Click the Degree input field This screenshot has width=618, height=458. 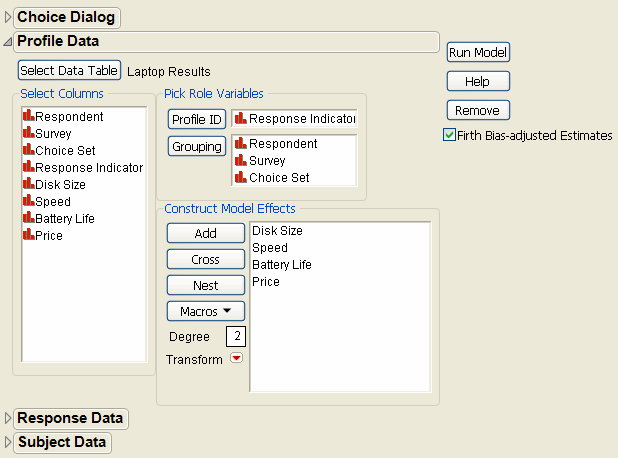[x=235, y=337]
